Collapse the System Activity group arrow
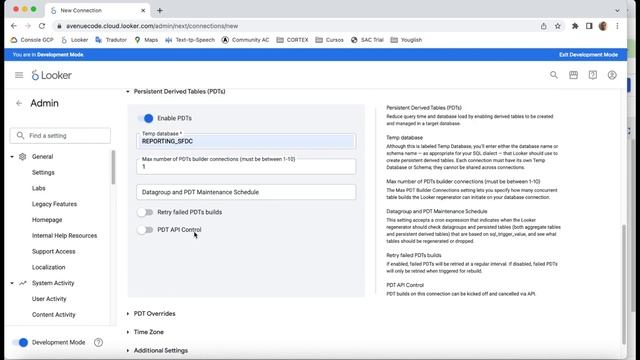 click(12, 283)
